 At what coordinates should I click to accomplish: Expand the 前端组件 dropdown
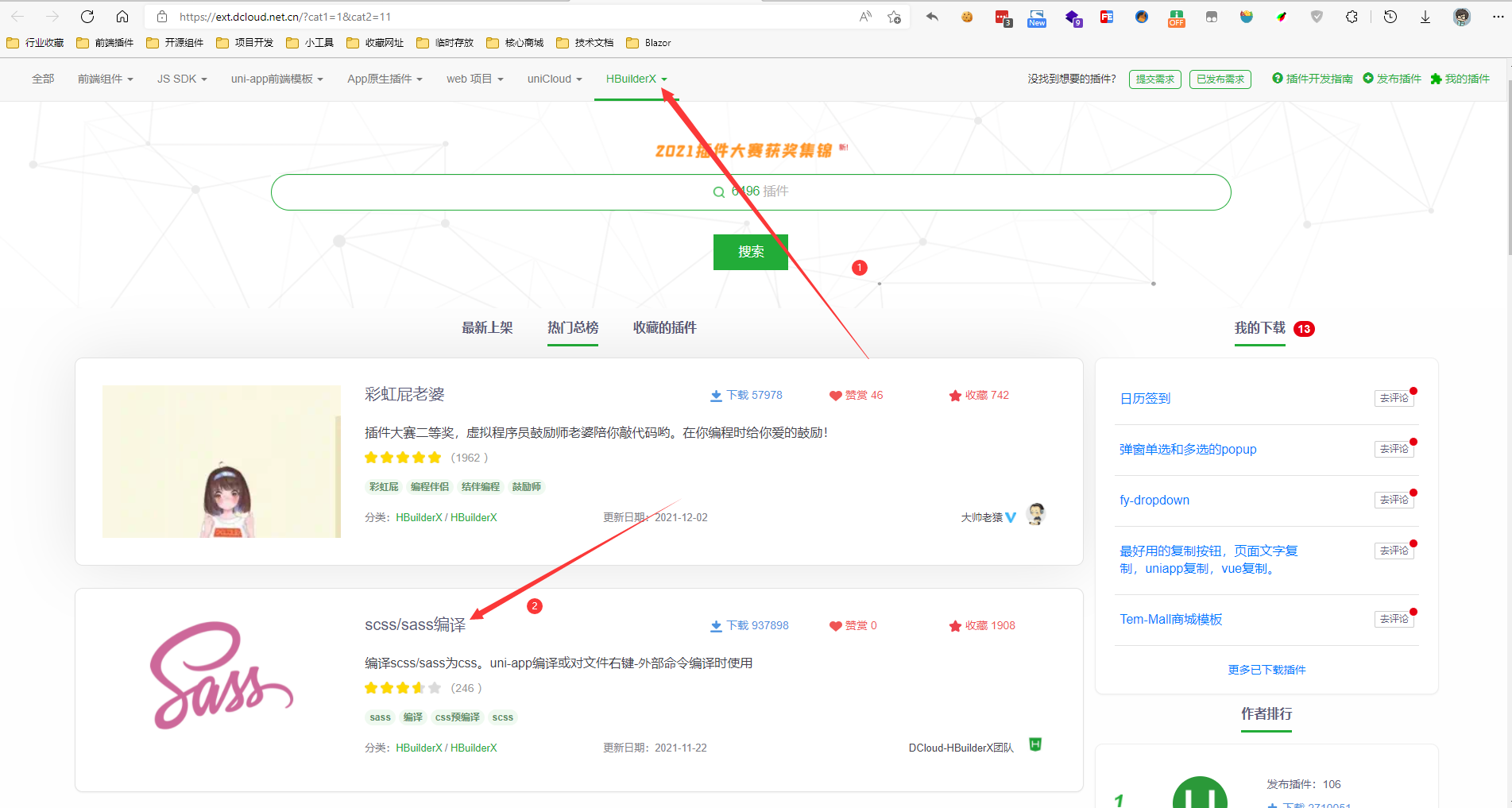(x=106, y=79)
